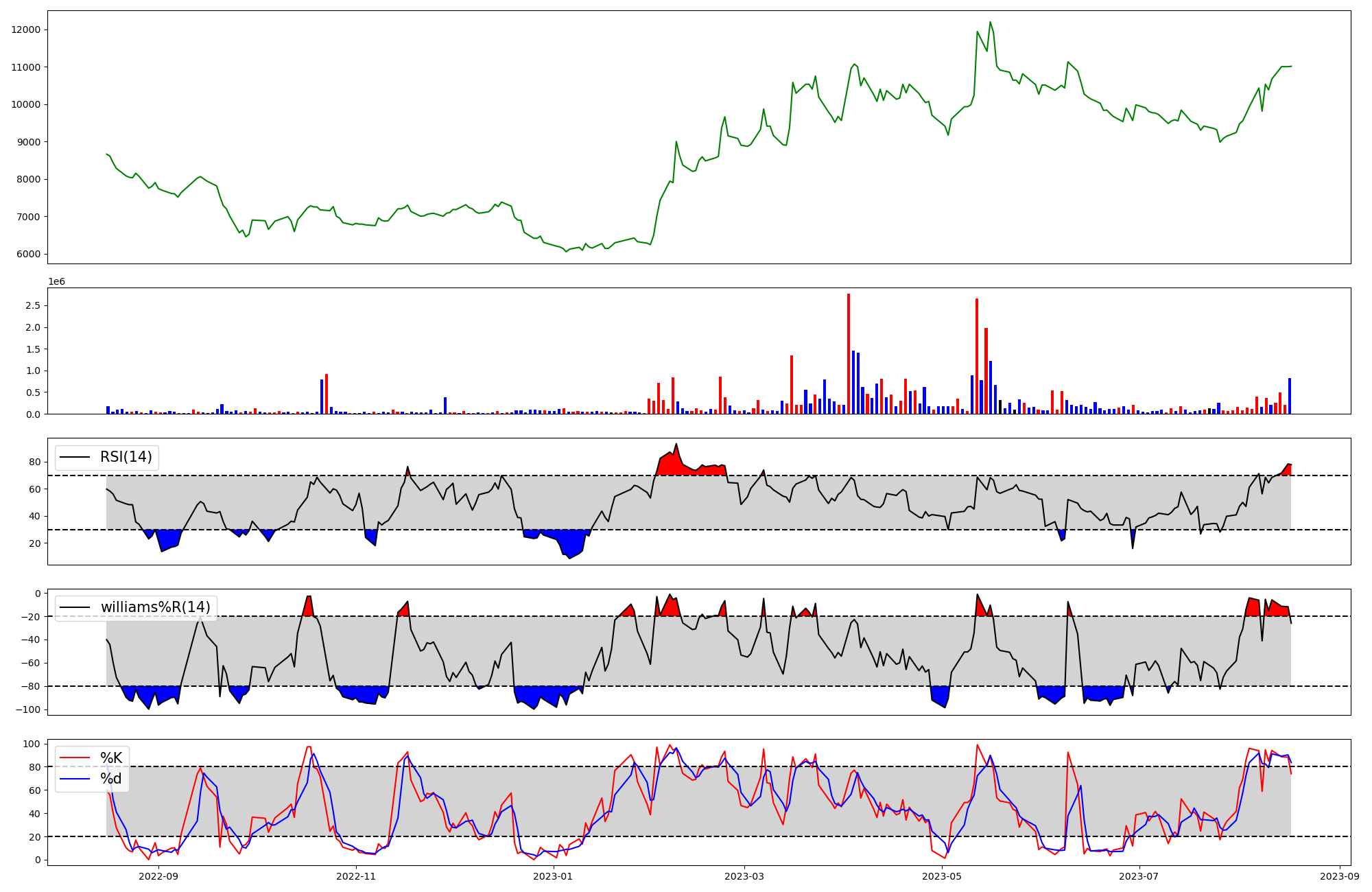Click the blue %d legend line
The height and width of the screenshot is (892, 1372).
75,779
